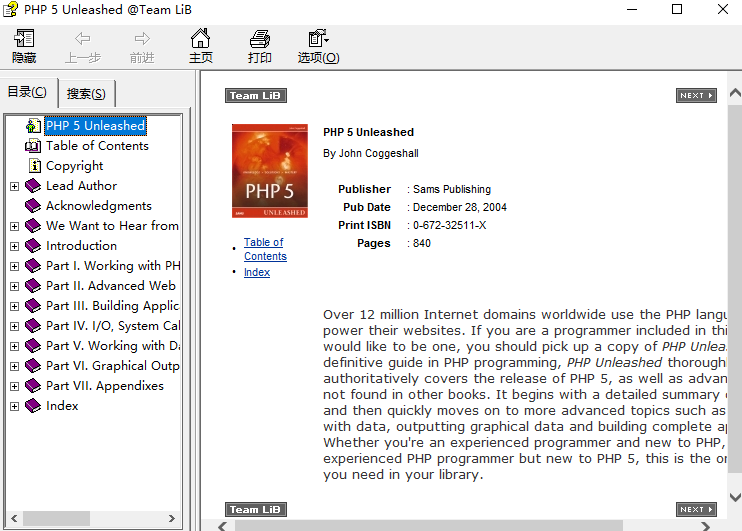Image resolution: width=742 pixels, height=531 pixels.
Task: Expand Part I. Working with PHP node
Action: (15, 266)
